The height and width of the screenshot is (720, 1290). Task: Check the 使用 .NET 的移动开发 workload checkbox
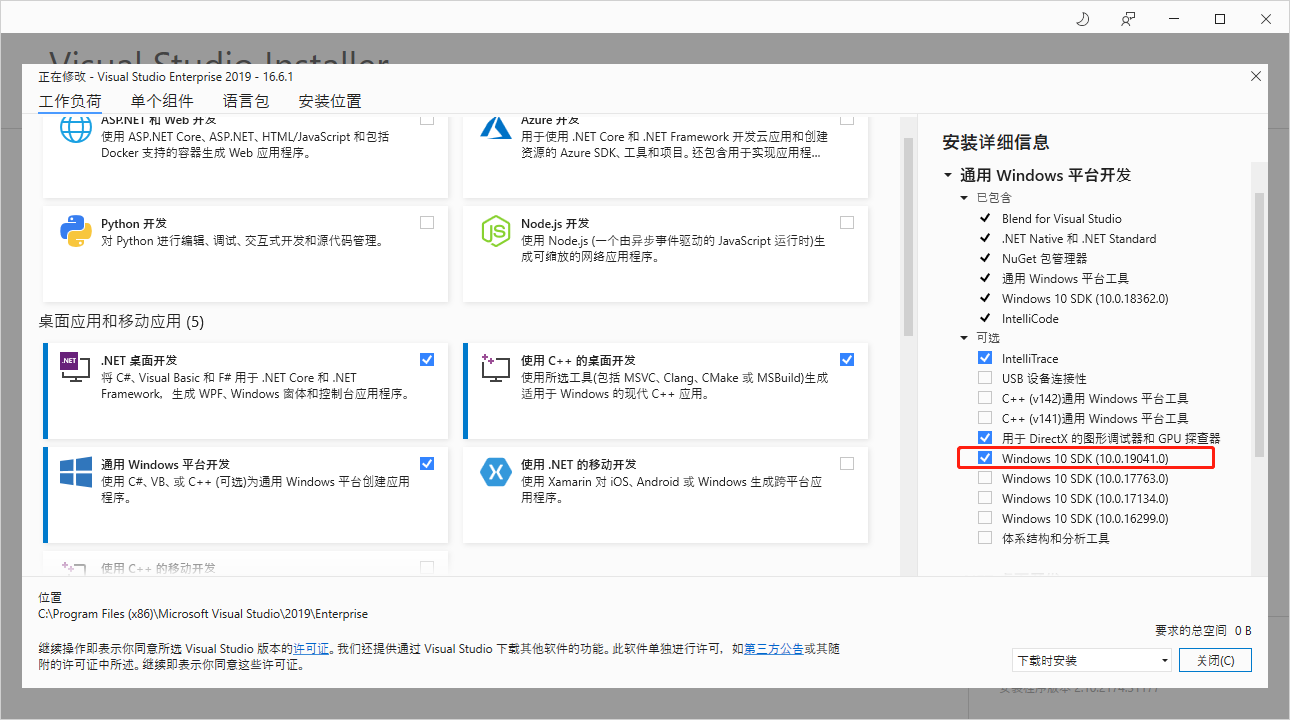tap(847, 463)
